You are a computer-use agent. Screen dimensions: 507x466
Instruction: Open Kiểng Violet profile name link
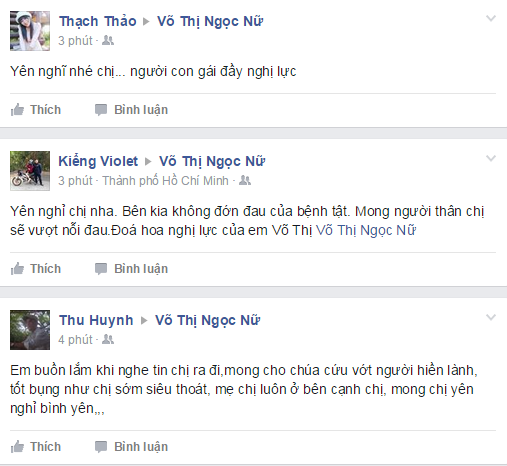(x=98, y=161)
